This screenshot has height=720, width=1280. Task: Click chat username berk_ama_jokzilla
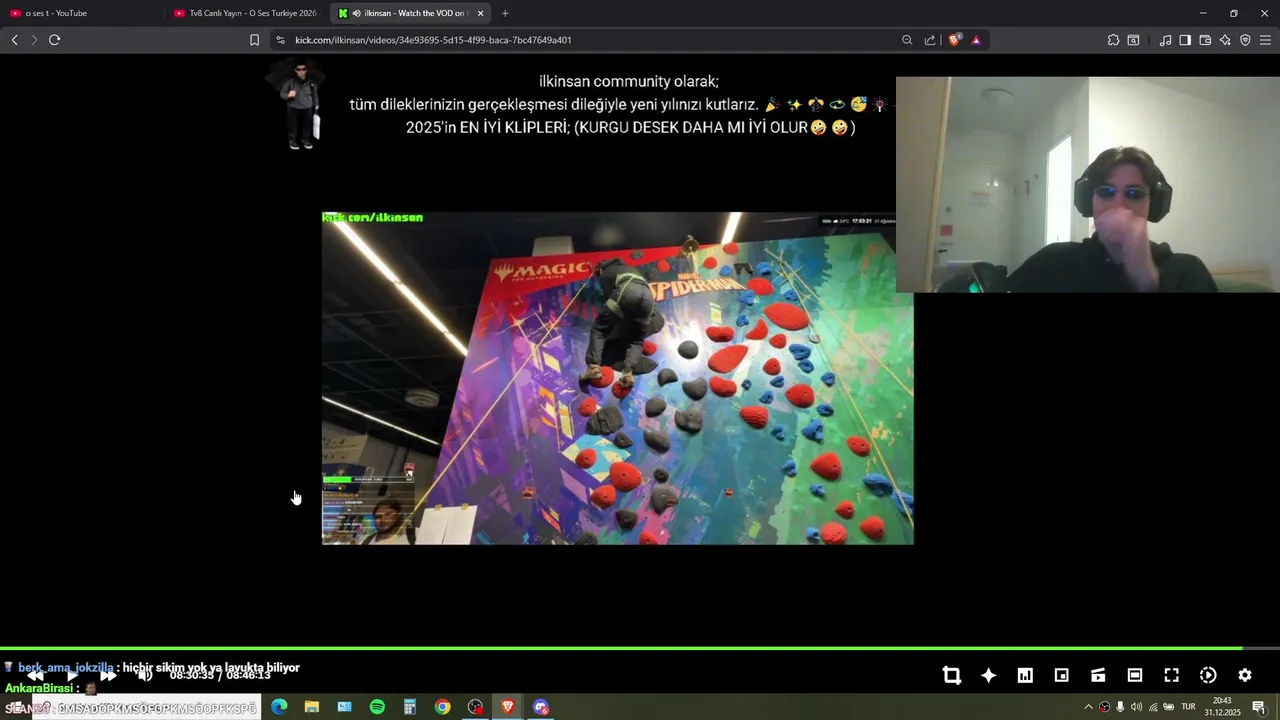pos(66,667)
